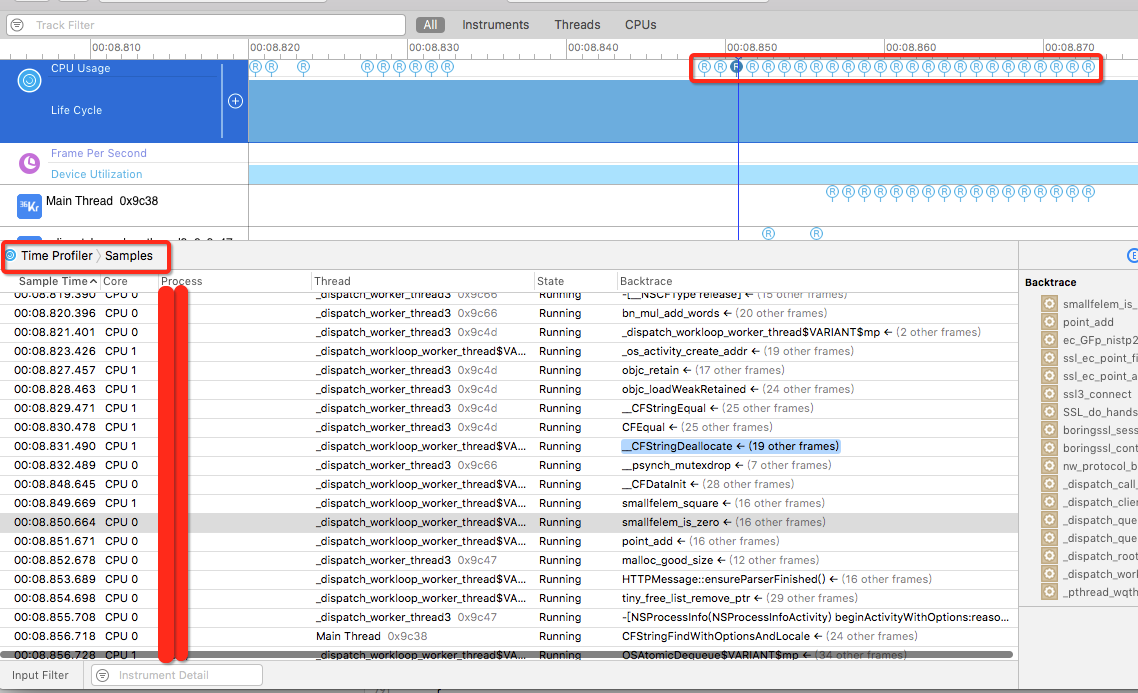The height and width of the screenshot is (693, 1138).
Task: Select row with point_add backtrace
Action: [508, 541]
